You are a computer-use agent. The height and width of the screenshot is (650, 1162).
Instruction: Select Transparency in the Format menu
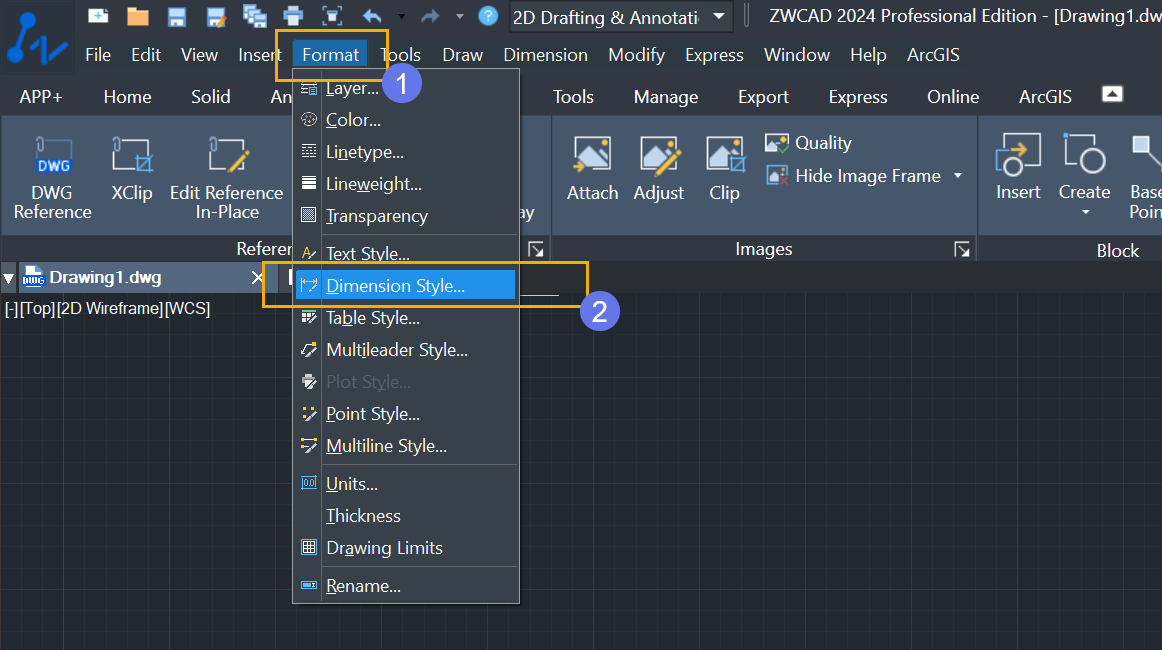click(x=406, y=216)
